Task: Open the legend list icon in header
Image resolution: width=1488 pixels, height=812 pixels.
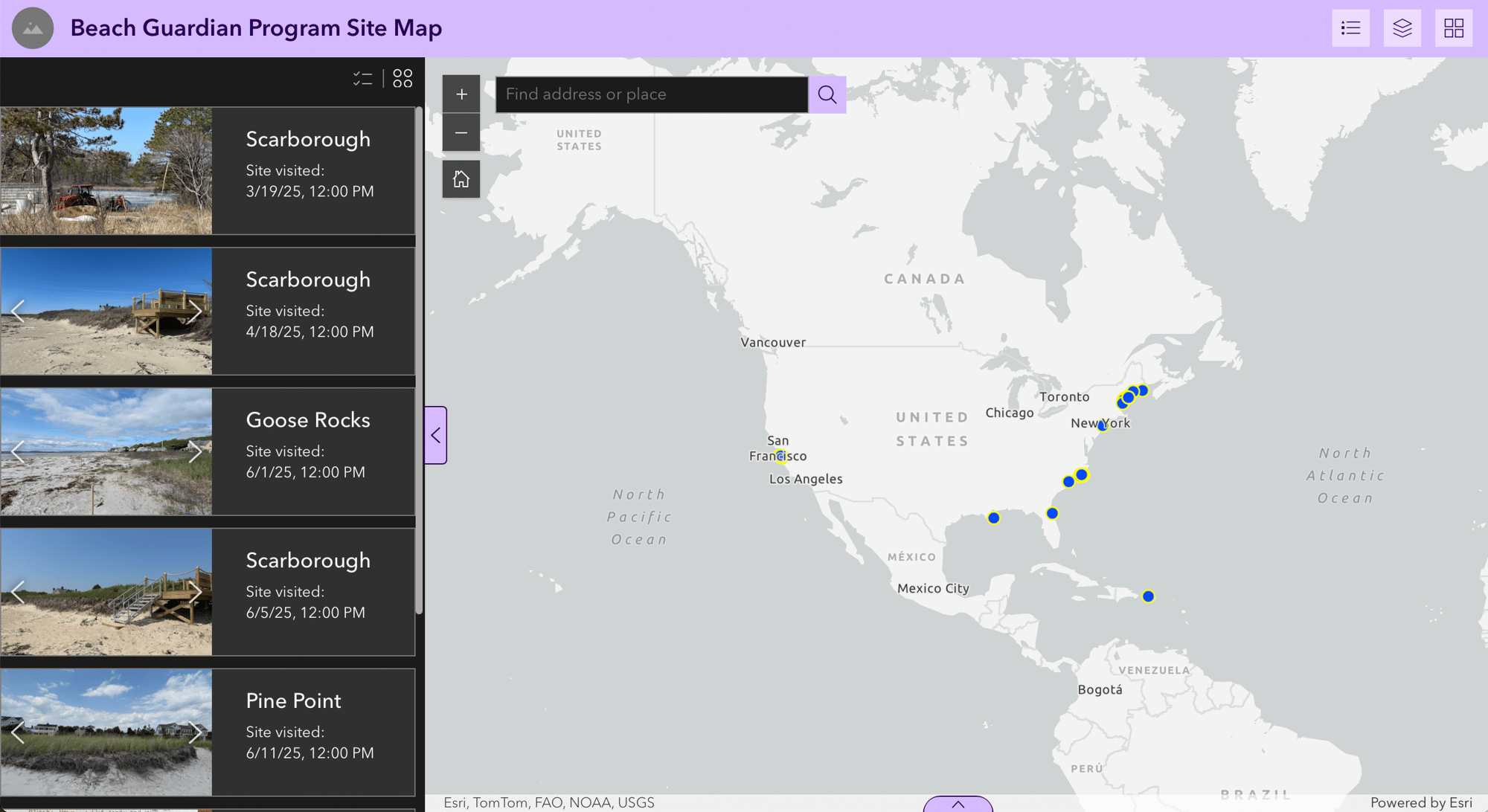Action: [1350, 28]
